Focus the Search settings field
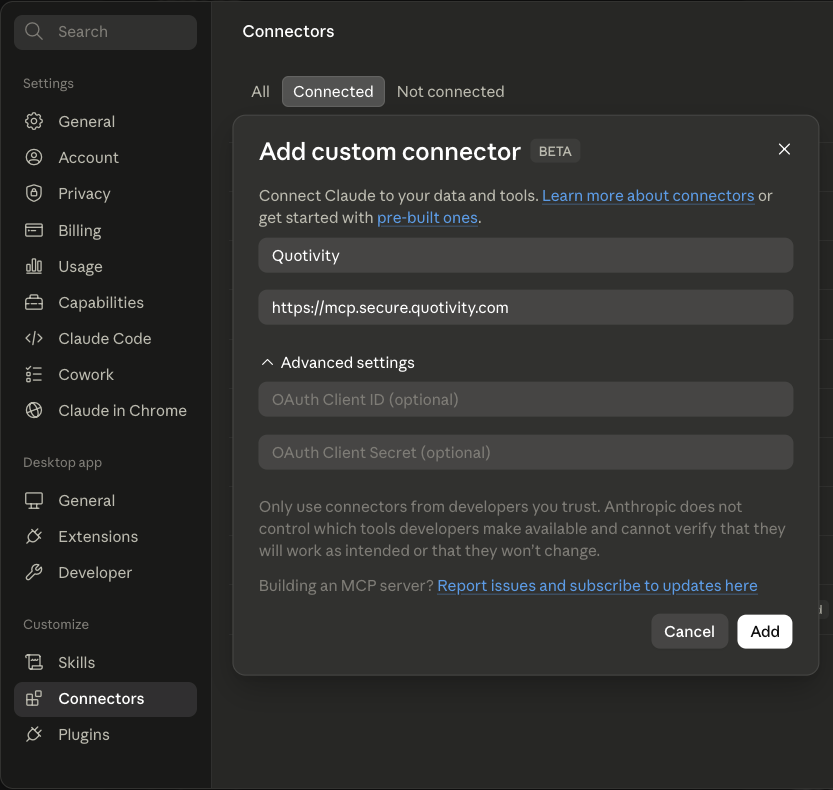Image resolution: width=833 pixels, height=790 pixels. pos(105,32)
